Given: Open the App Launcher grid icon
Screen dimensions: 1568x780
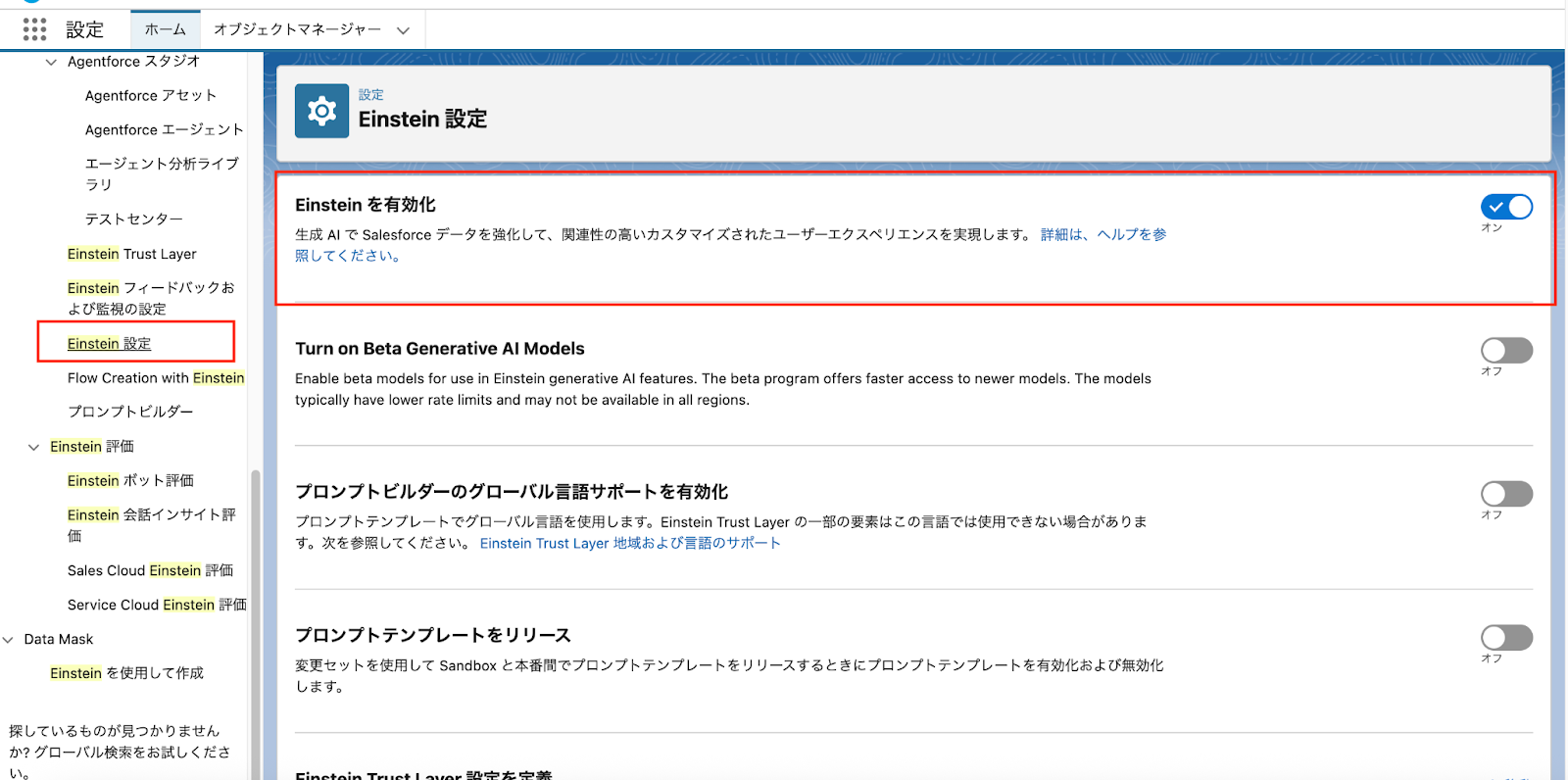Looking at the screenshot, I should click(x=34, y=29).
